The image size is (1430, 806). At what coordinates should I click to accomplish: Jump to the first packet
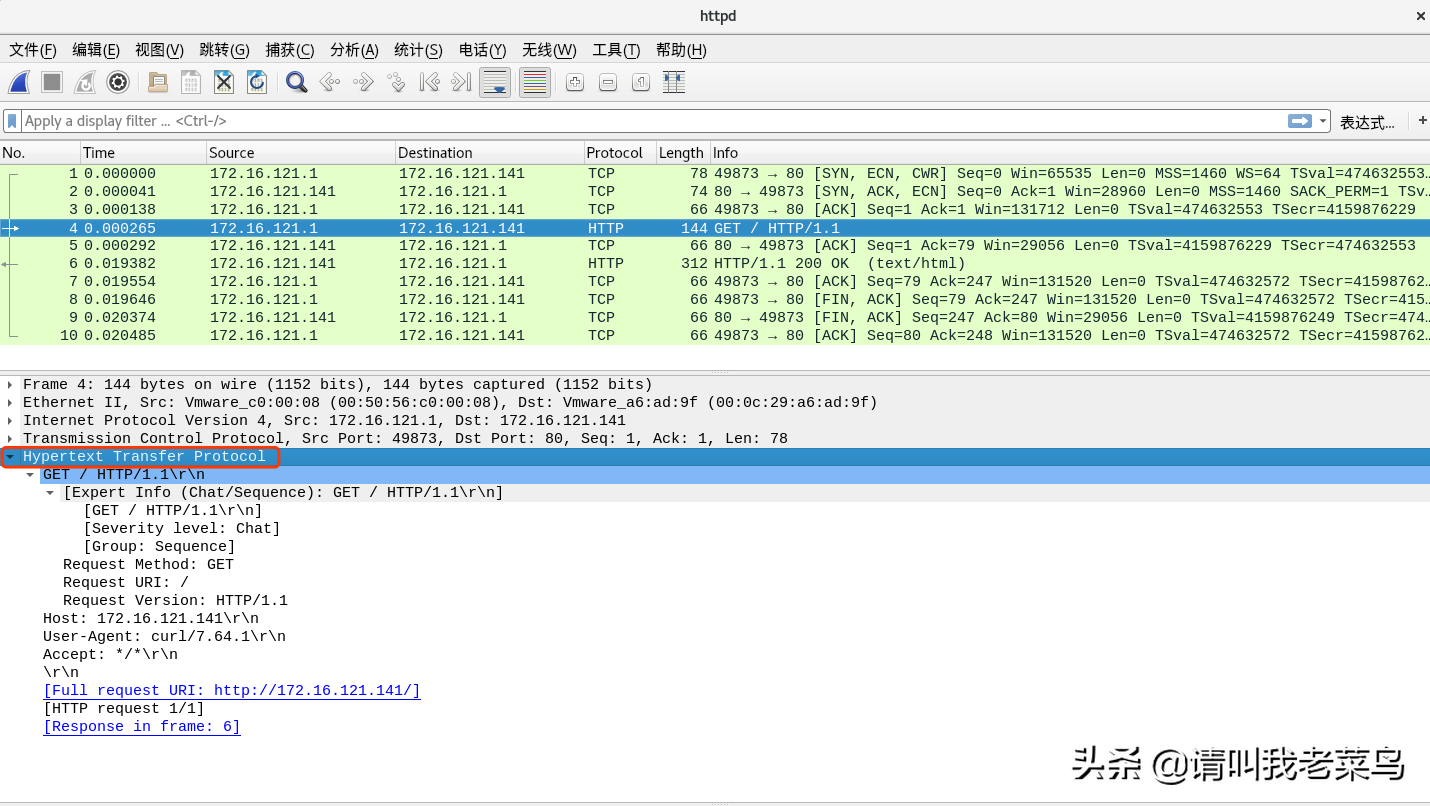coord(429,82)
